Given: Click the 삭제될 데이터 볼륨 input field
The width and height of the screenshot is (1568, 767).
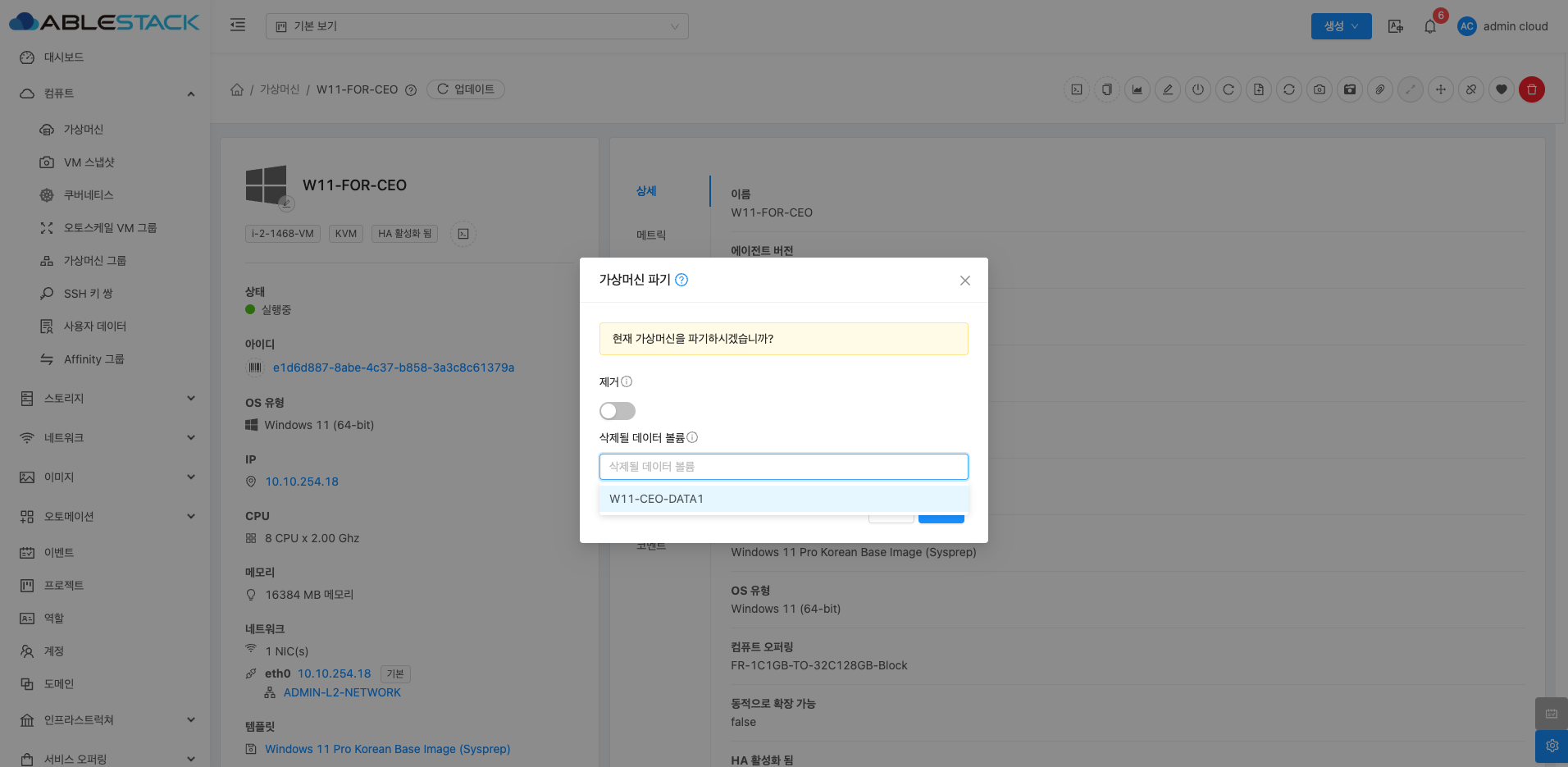Looking at the screenshot, I should pyautogui.click(x=783, y=467).
